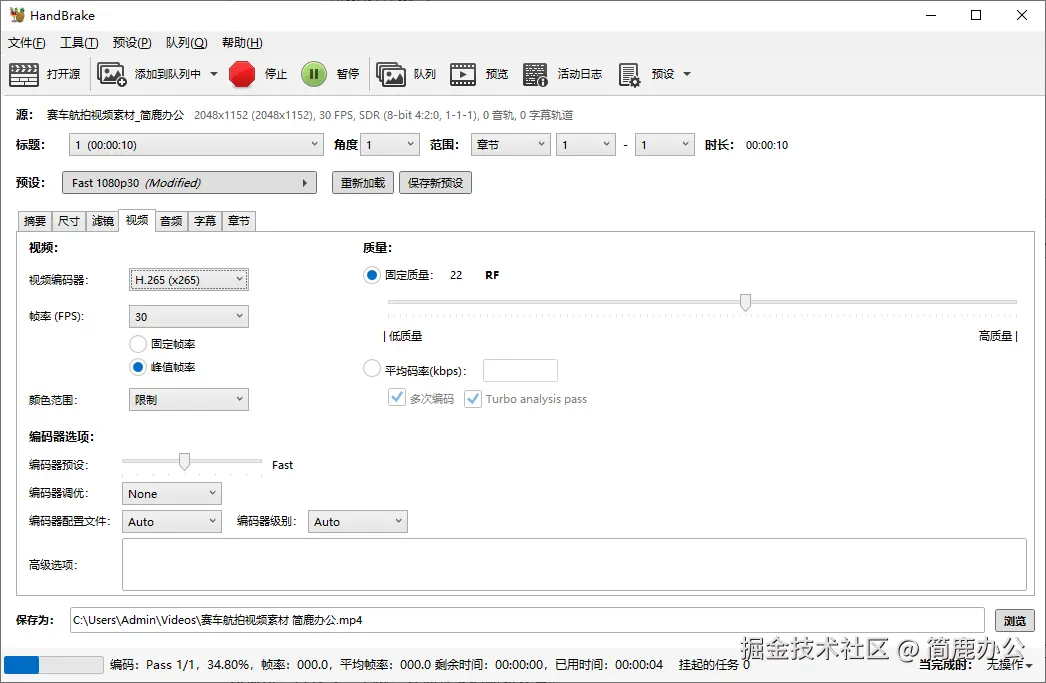Click the 高级选项 text area
The height and width of the screenshot is (683, 1046).
tap(574, 564)
